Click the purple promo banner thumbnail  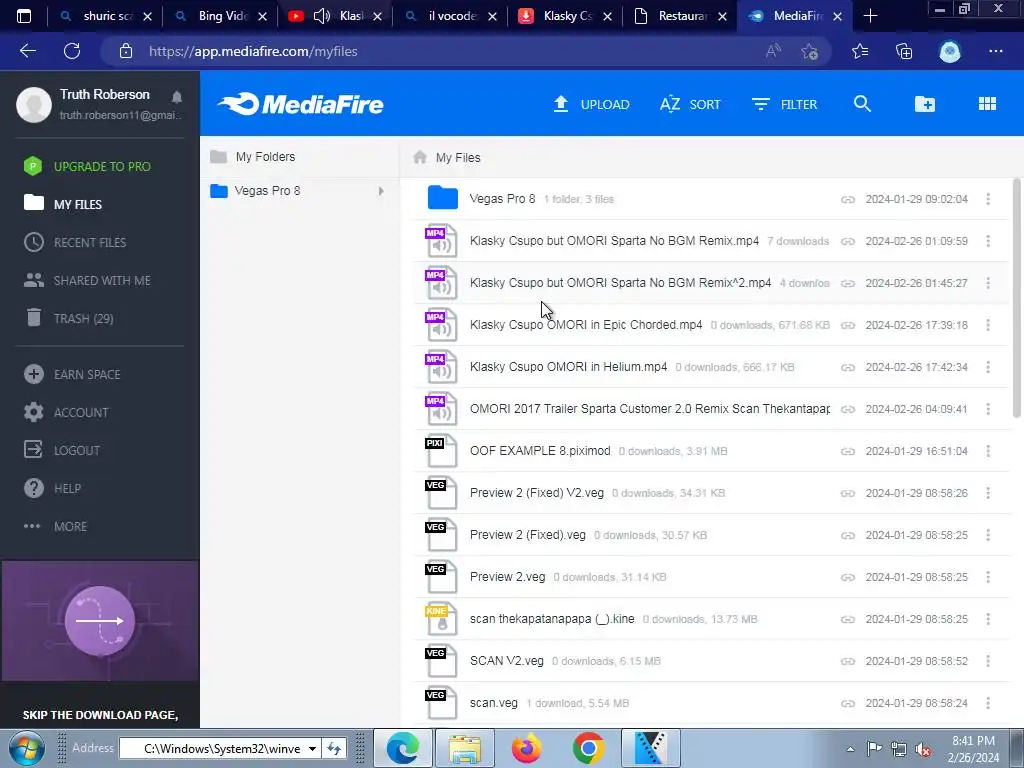coord(100,620)
